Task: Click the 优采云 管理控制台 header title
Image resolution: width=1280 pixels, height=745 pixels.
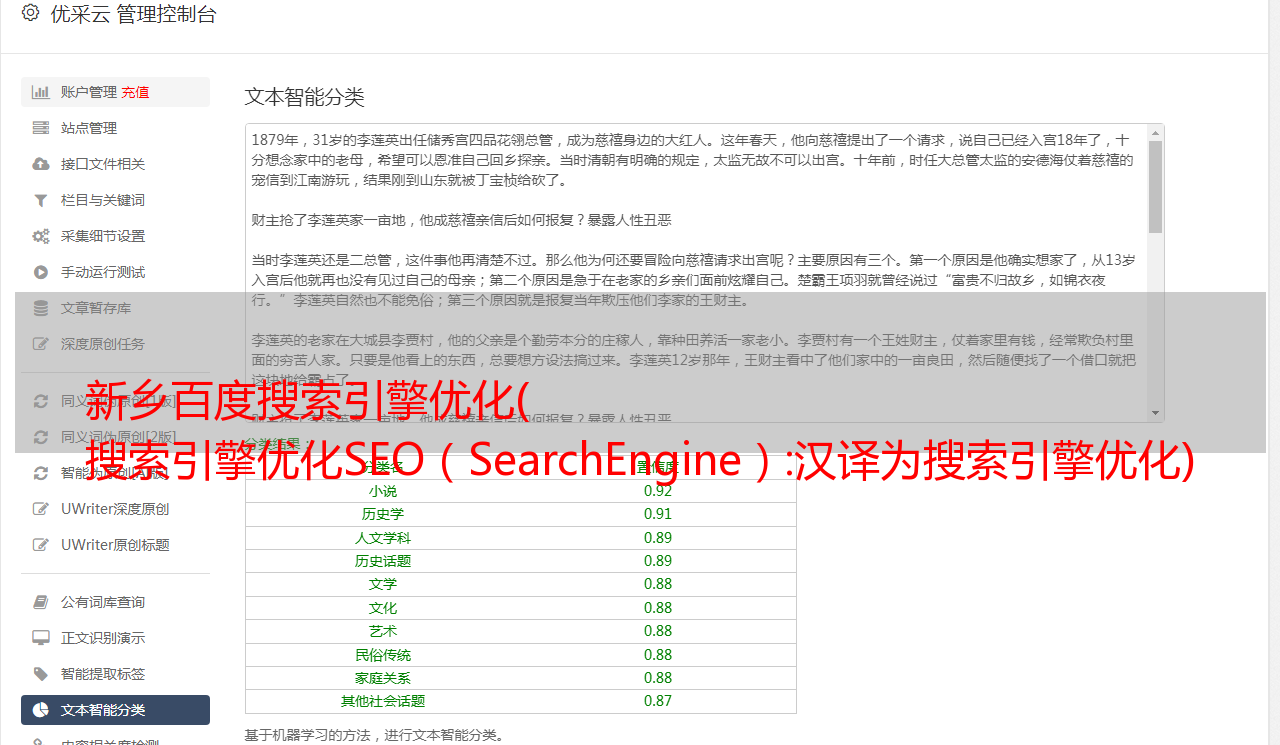Action: [133, 14]
